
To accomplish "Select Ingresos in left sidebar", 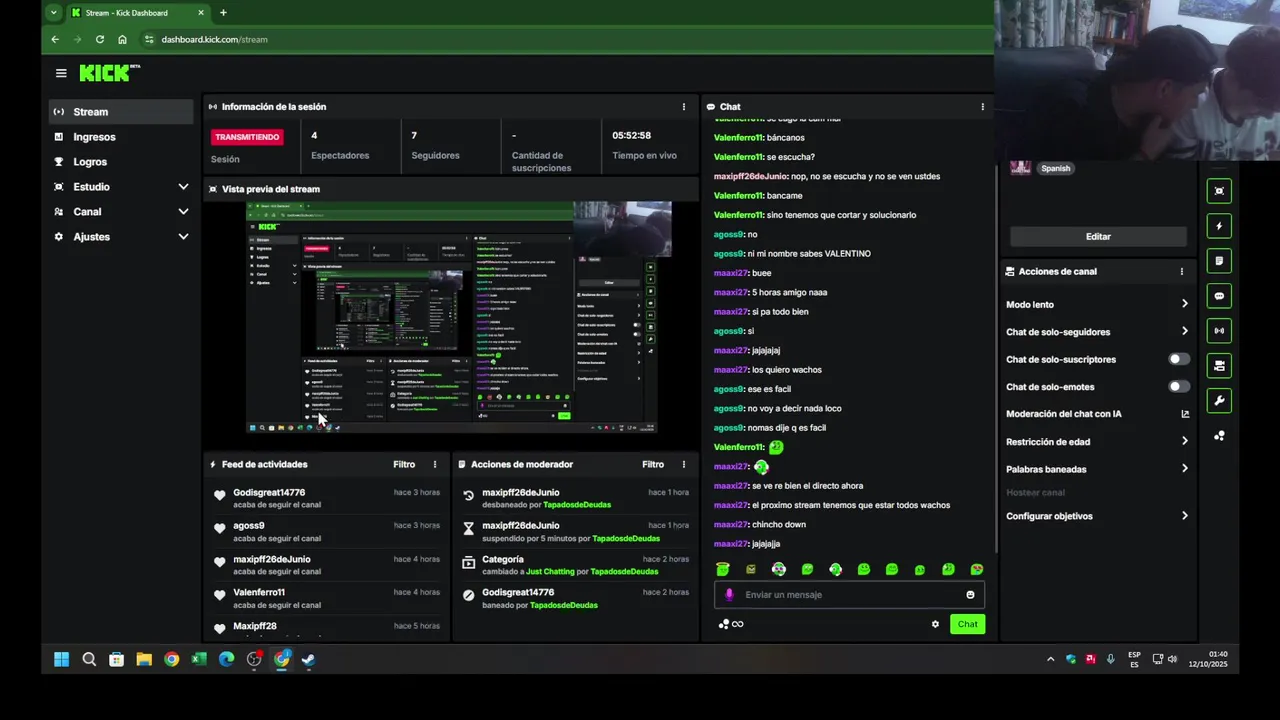I will point(121,137).
